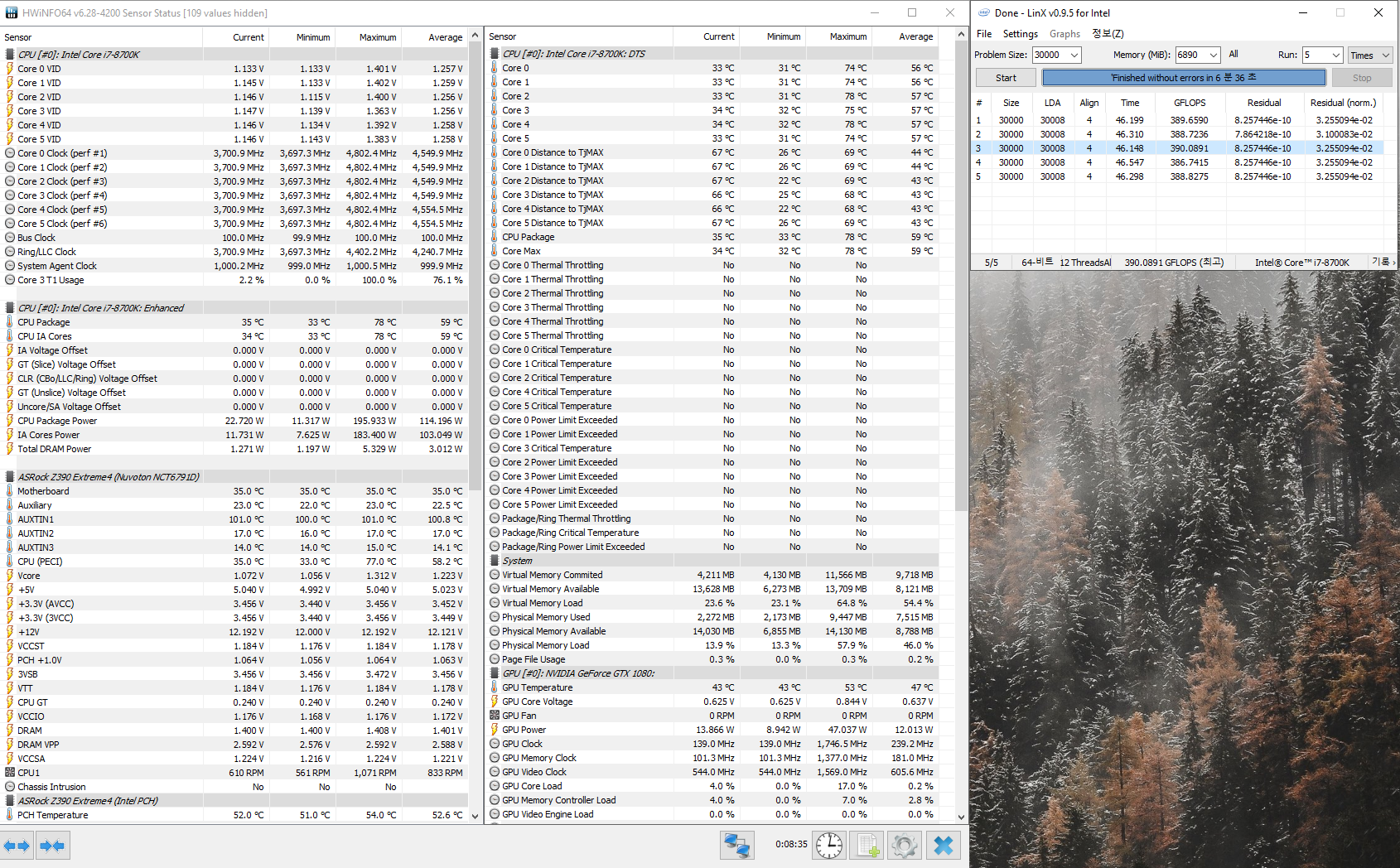Screen dimensions: 1400x868
Task: Open the Run count dropdown
Action: pyautogui.click(x=1335, y=55)
